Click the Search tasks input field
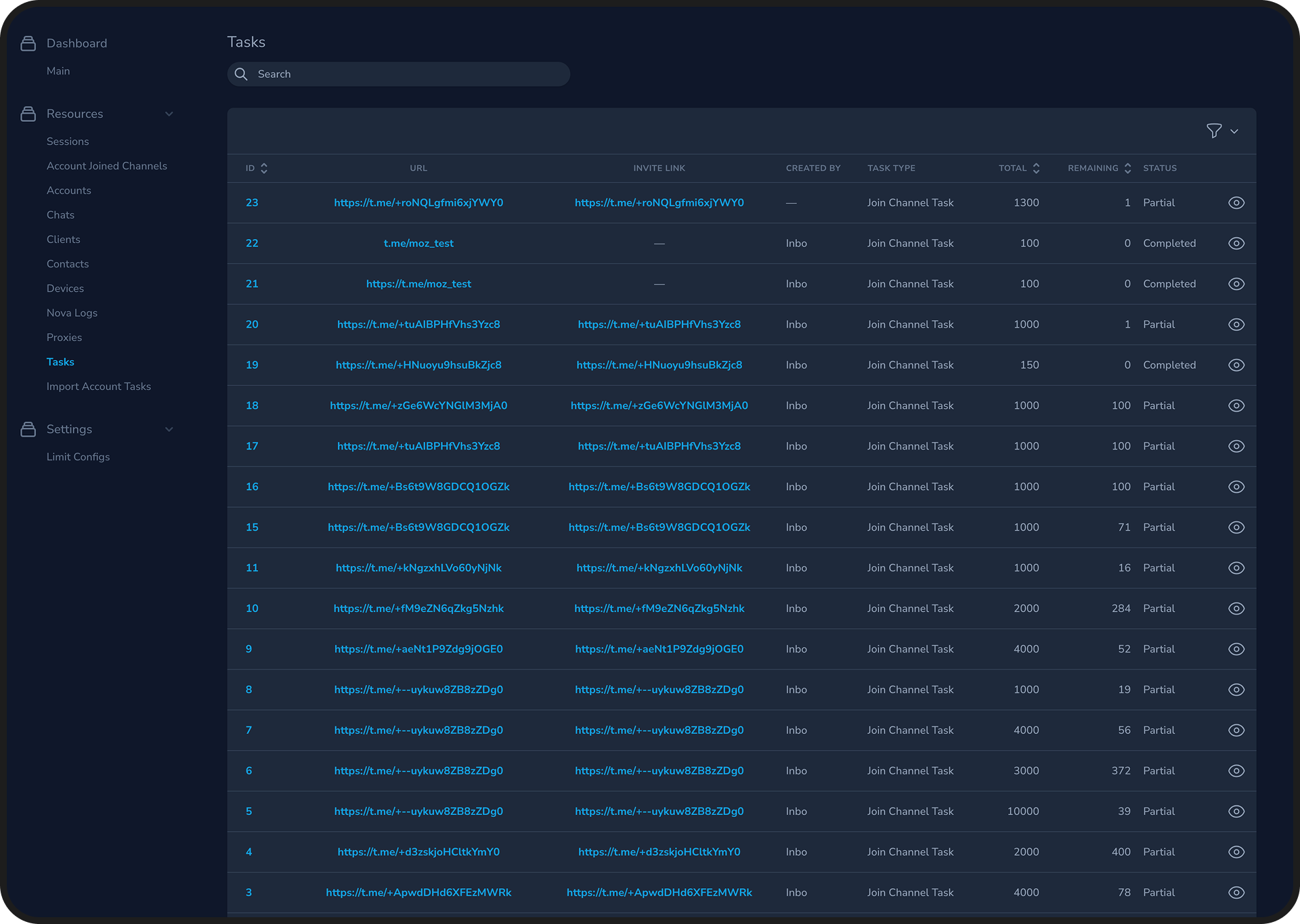The width and height of the screenshot is (1300, 924). tap(399, 74)
